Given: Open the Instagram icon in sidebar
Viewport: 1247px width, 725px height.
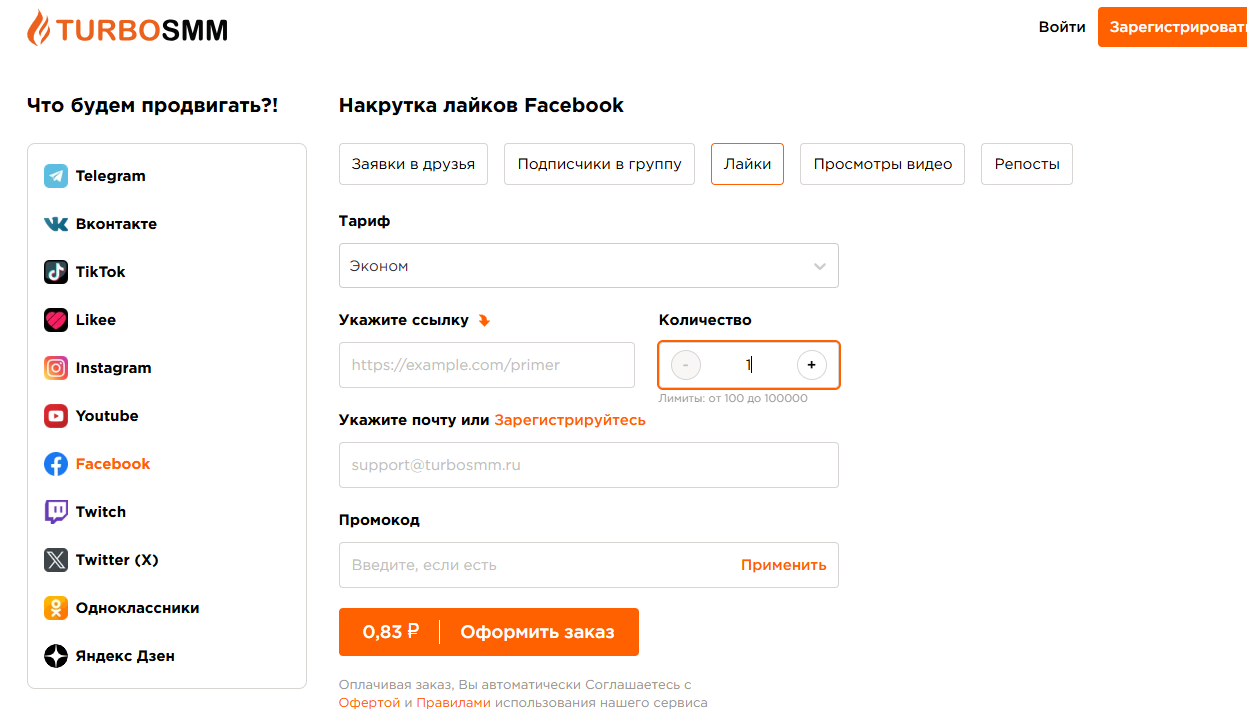Looking at the screenshot, I should 56,368.
